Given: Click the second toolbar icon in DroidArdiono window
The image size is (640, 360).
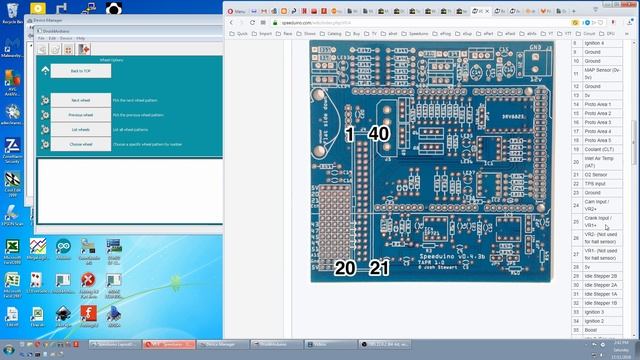Looking at the screenshot, I should click(x=56, y=49).
